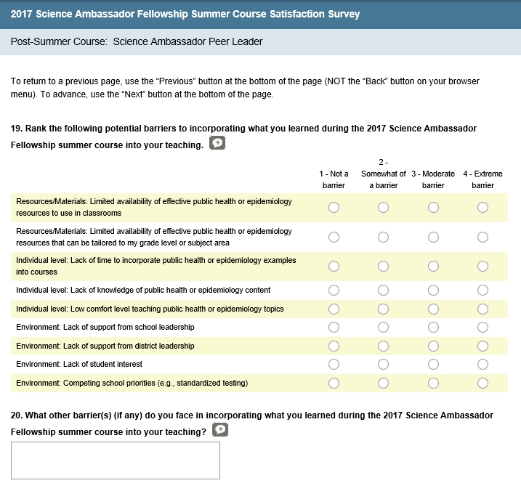Choose 'Moderate barrier' for competing school priorities

pos(433,383)
